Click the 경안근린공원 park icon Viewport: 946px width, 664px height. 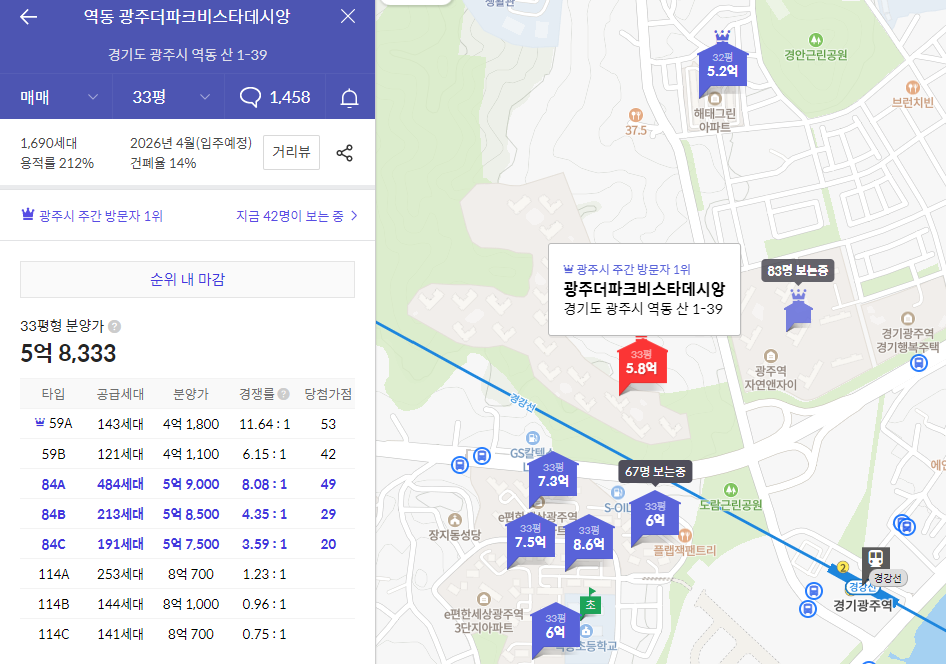[816, 40]
